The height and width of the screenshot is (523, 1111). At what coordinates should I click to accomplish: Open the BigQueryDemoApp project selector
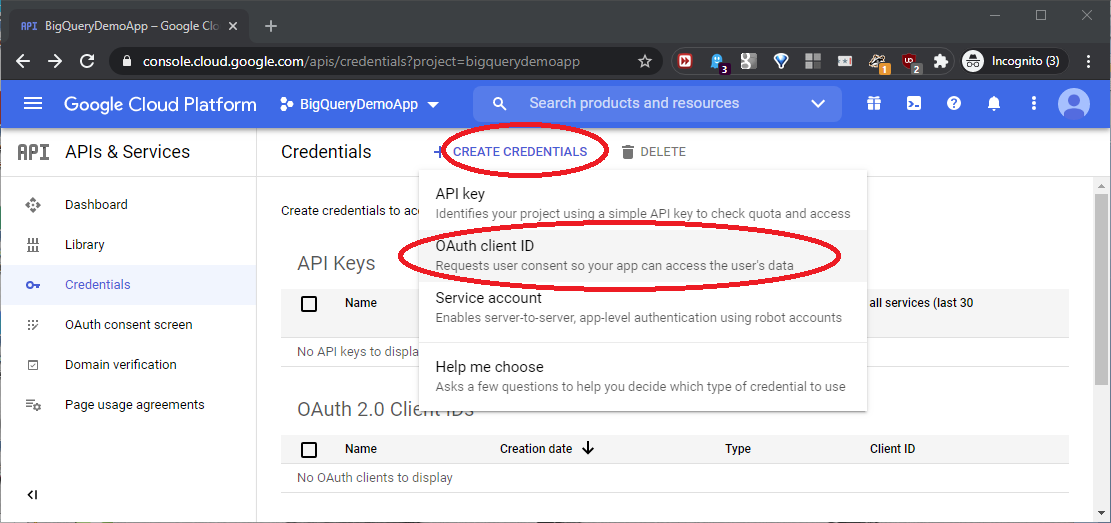360,104
